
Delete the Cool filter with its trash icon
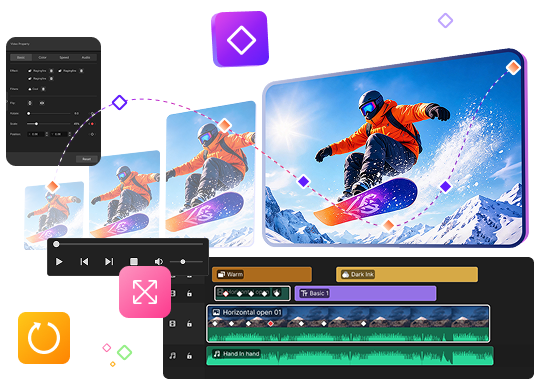point(43,89)
